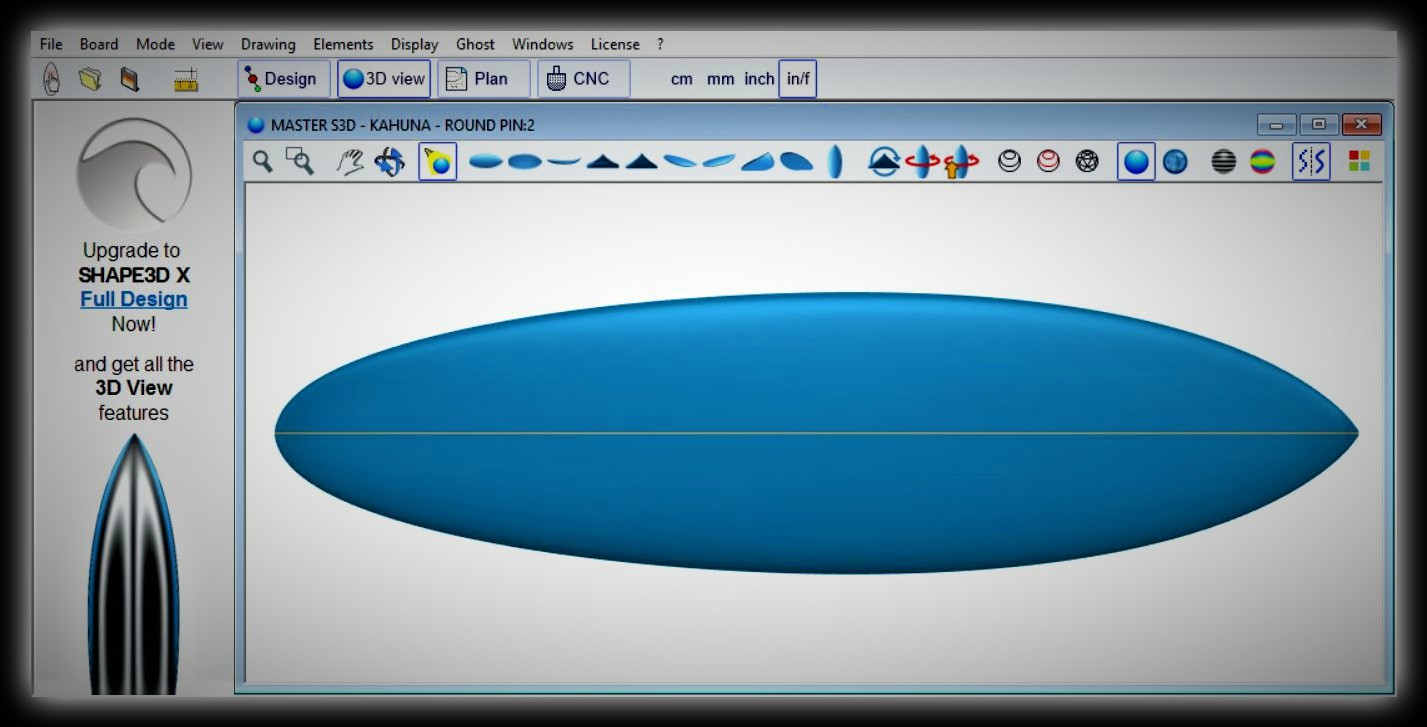The width and height of the screenshot is (1427, 727).
Task: Toggle solid blue sphere shading
Action: pos(1136,161)
